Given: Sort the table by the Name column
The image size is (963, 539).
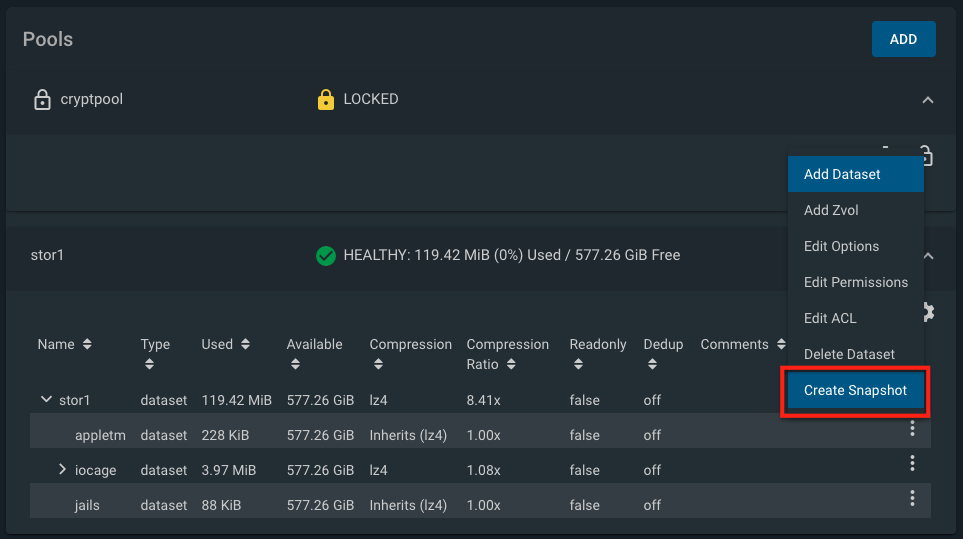Looking at the screenshot, I should [x=87, y=344].
